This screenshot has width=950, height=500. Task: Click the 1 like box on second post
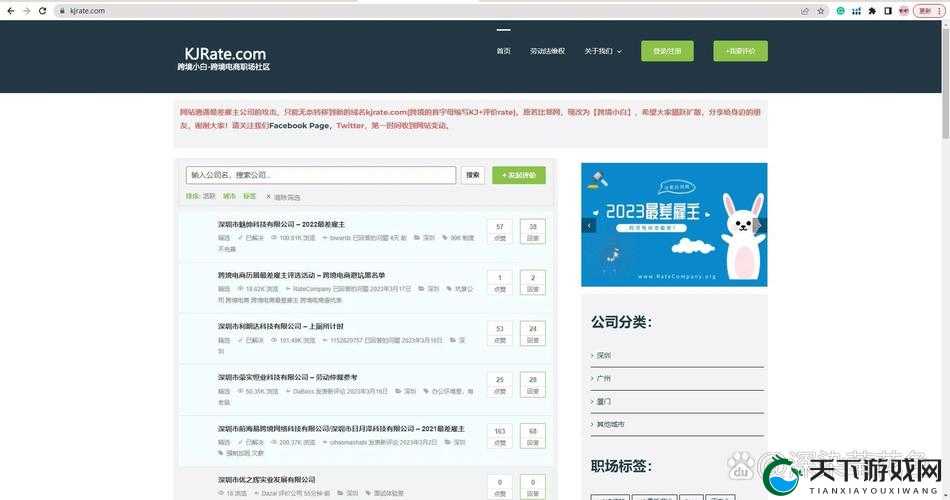click(x=500, y=282)
